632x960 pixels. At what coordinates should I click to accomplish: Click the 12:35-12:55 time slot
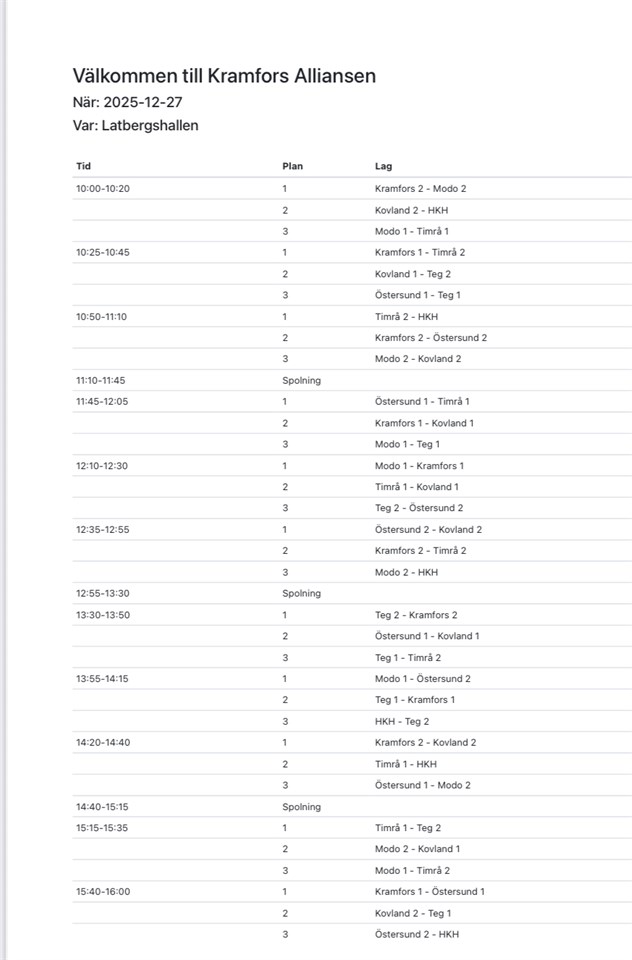[x=103, y=529]
